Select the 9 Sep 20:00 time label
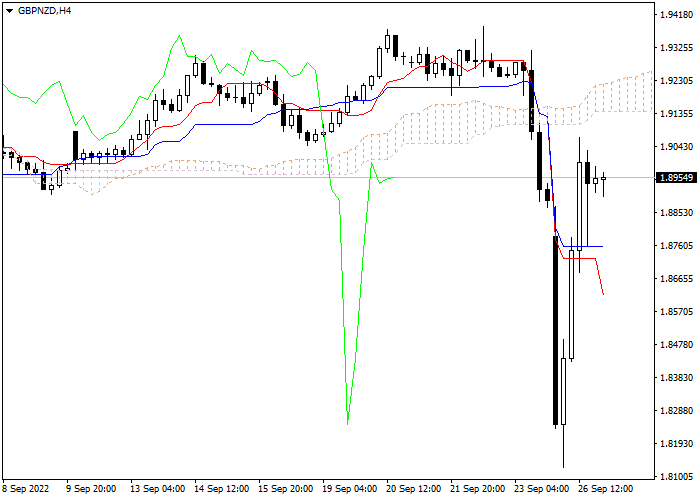 [x=92, y=489]
